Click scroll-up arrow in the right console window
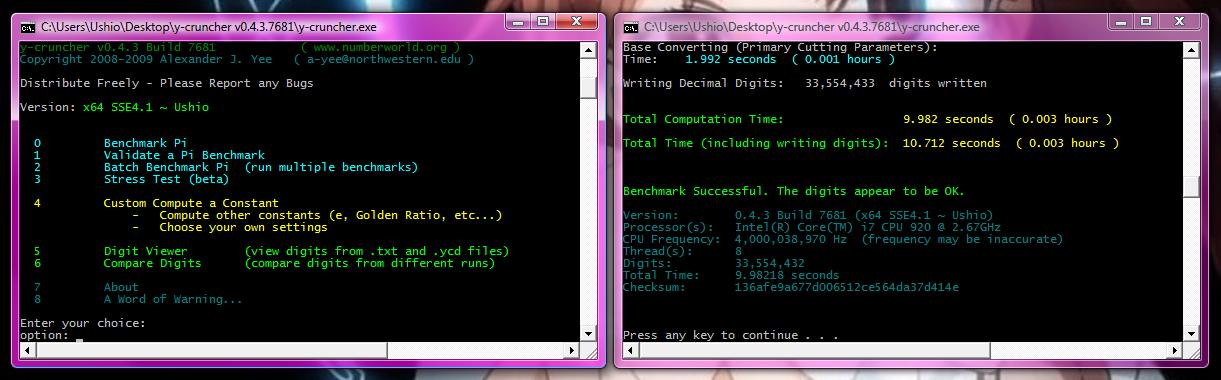The width and height of the screenshot is (1221, 380). click(1191, 49)
